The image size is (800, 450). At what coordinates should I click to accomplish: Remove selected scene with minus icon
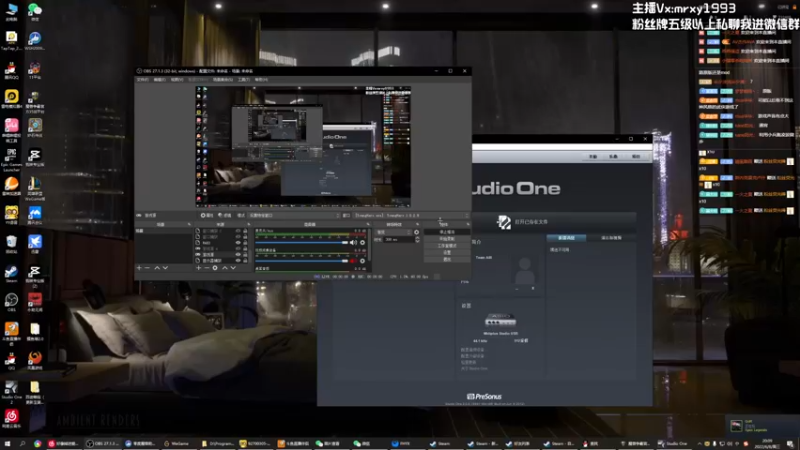[x=147, y=267]
